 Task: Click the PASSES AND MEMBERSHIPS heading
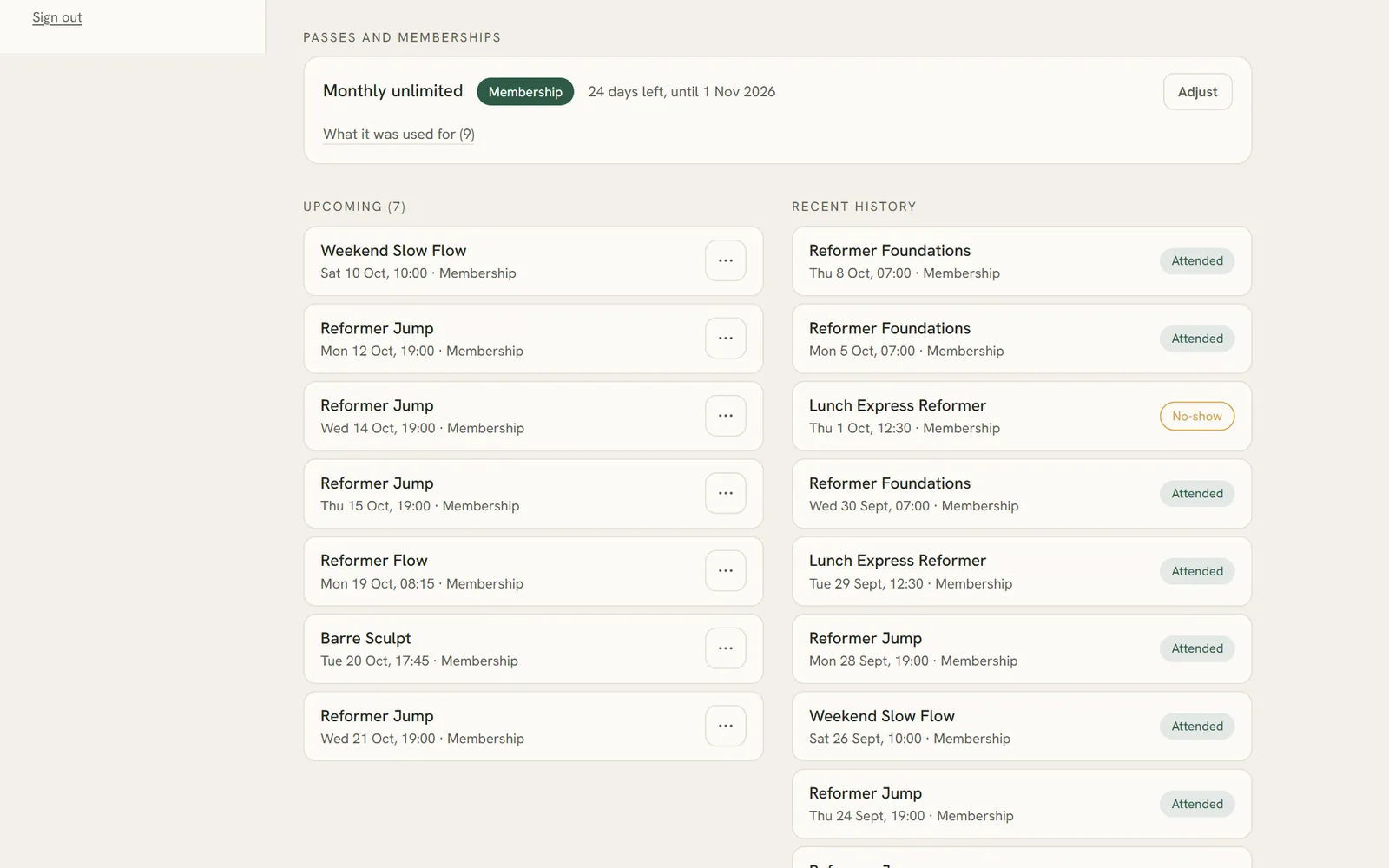coord(402,37)
